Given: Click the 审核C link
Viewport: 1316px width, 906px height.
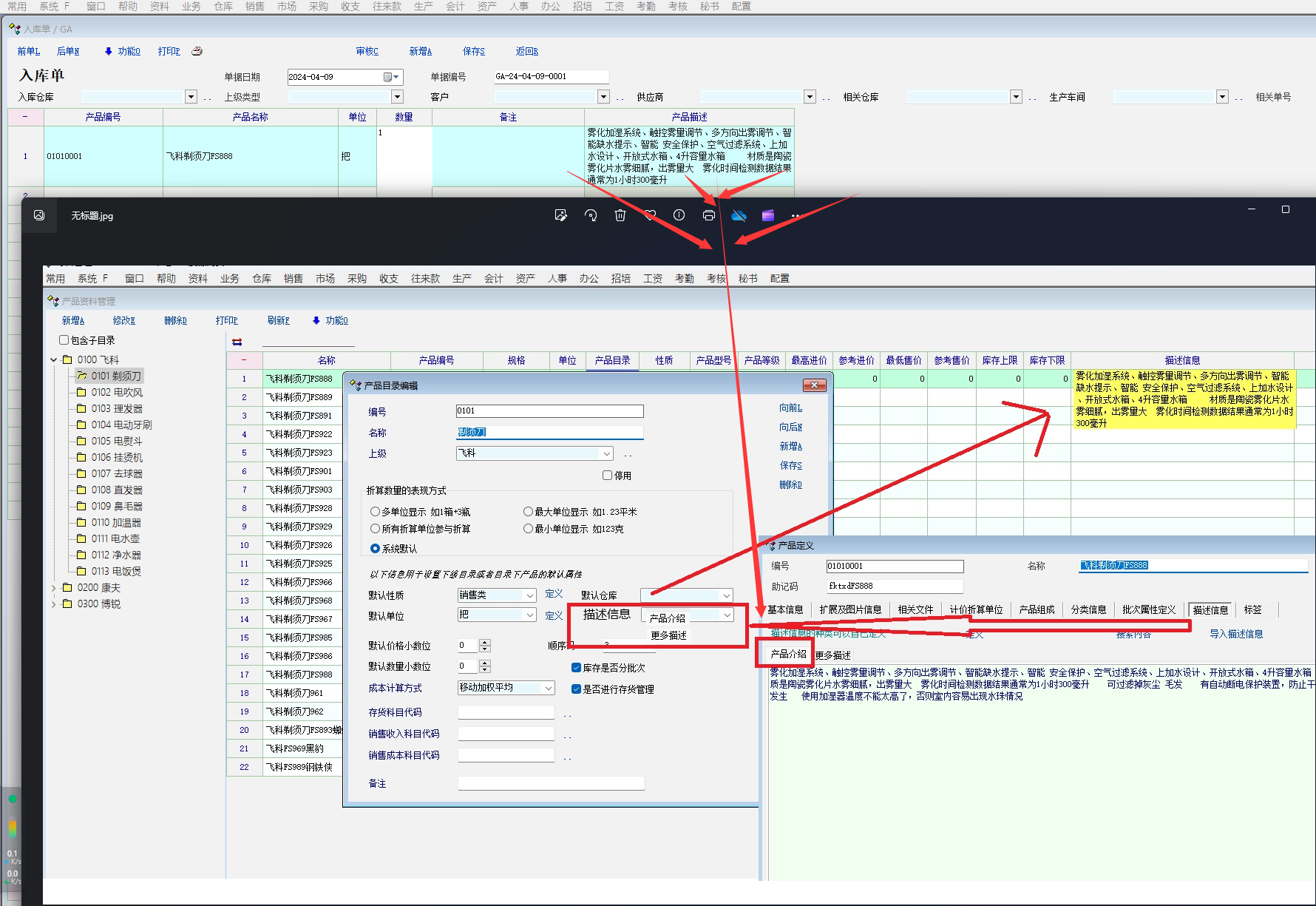Looking at the screenshot, I should pyautogui.click(x=367, y=51).
